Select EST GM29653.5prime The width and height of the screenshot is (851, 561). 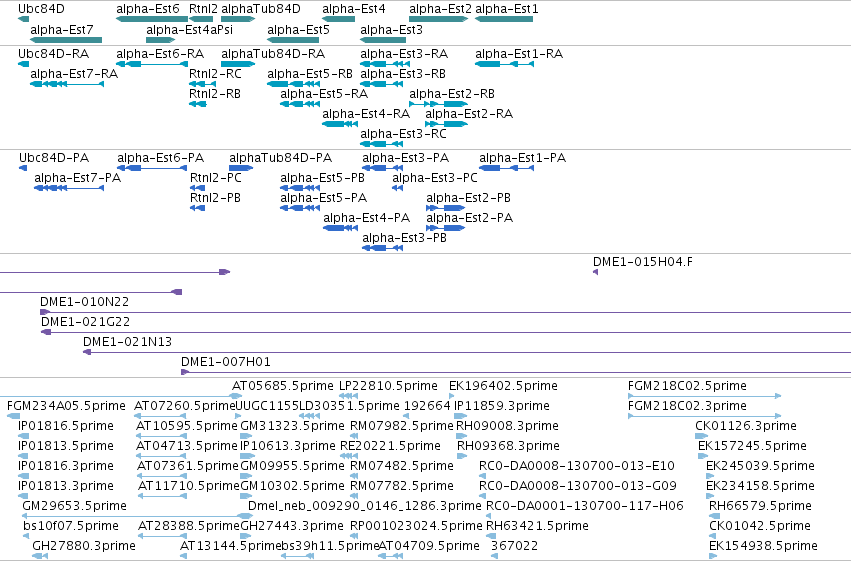[x=137, y=516]
